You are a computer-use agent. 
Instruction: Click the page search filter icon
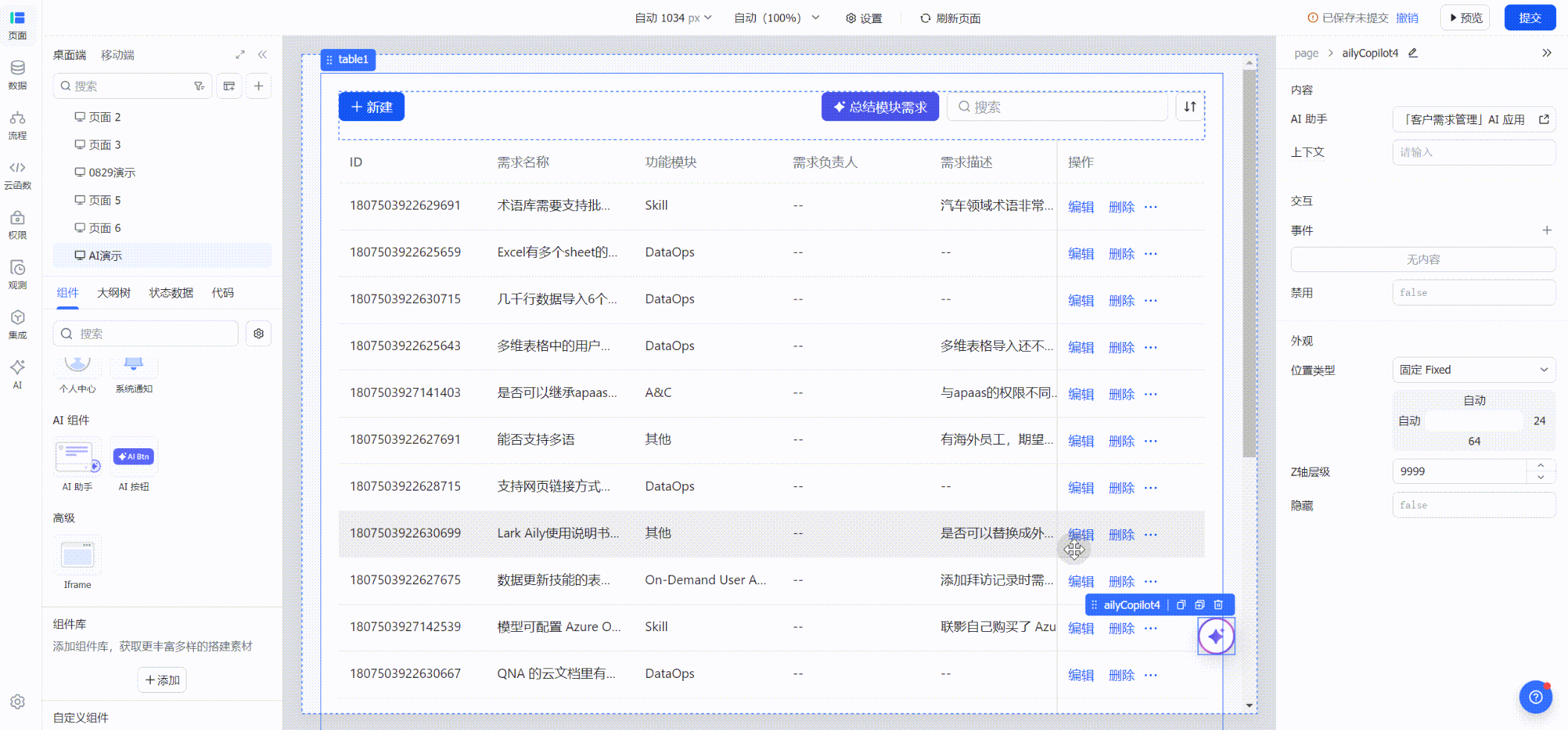coord(199,86)
